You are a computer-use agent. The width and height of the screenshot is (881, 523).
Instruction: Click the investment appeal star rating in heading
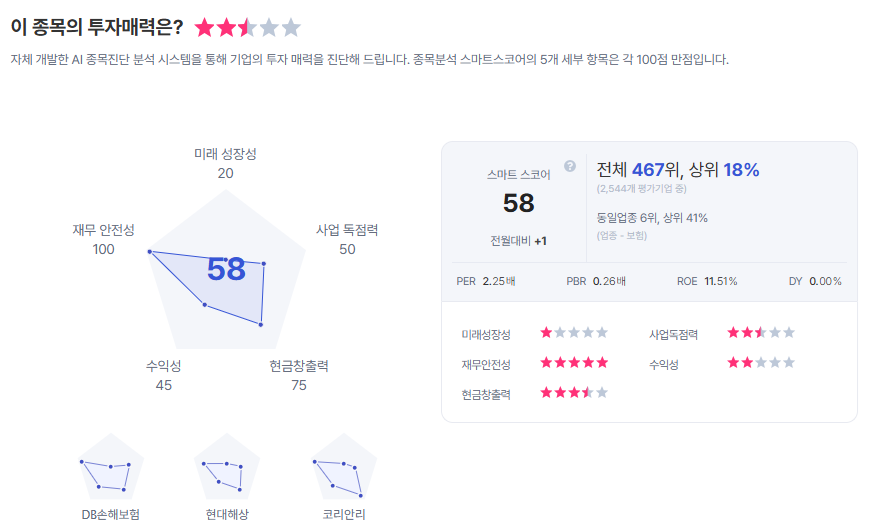coord(247,28)
